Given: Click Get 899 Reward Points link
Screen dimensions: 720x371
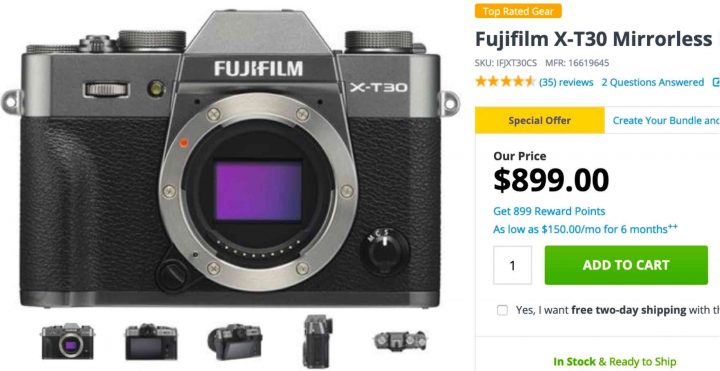Looking at the screenshot, I should coord(549,211).
